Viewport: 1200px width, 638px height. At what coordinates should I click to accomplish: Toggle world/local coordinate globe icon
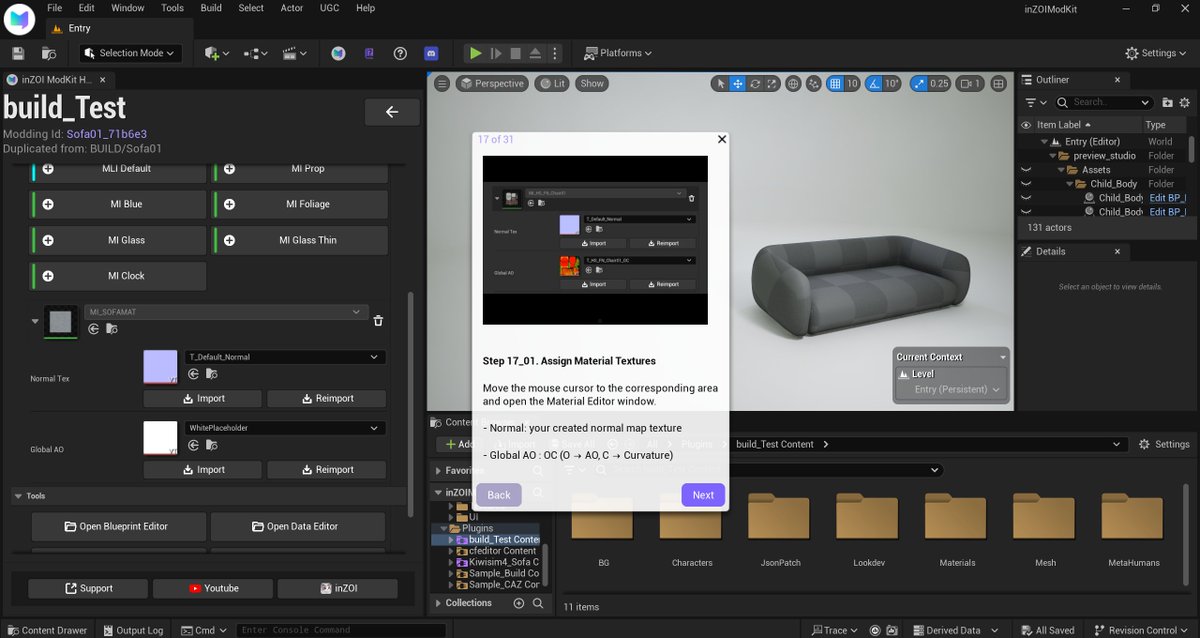click(793, 84)
